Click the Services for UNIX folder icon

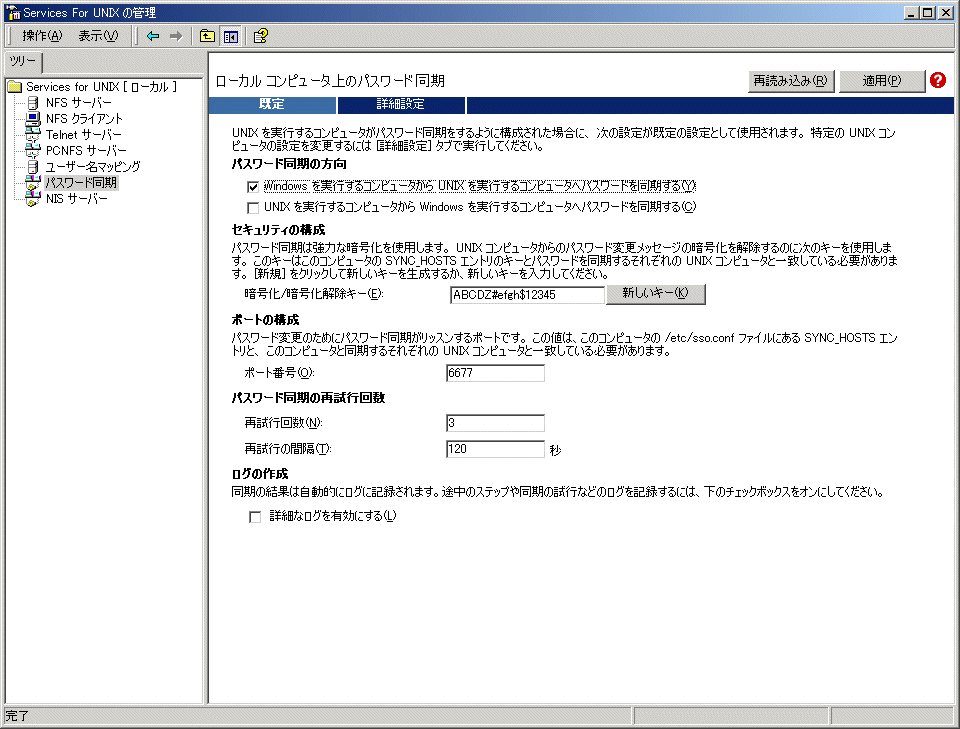(x=15, y=87)
